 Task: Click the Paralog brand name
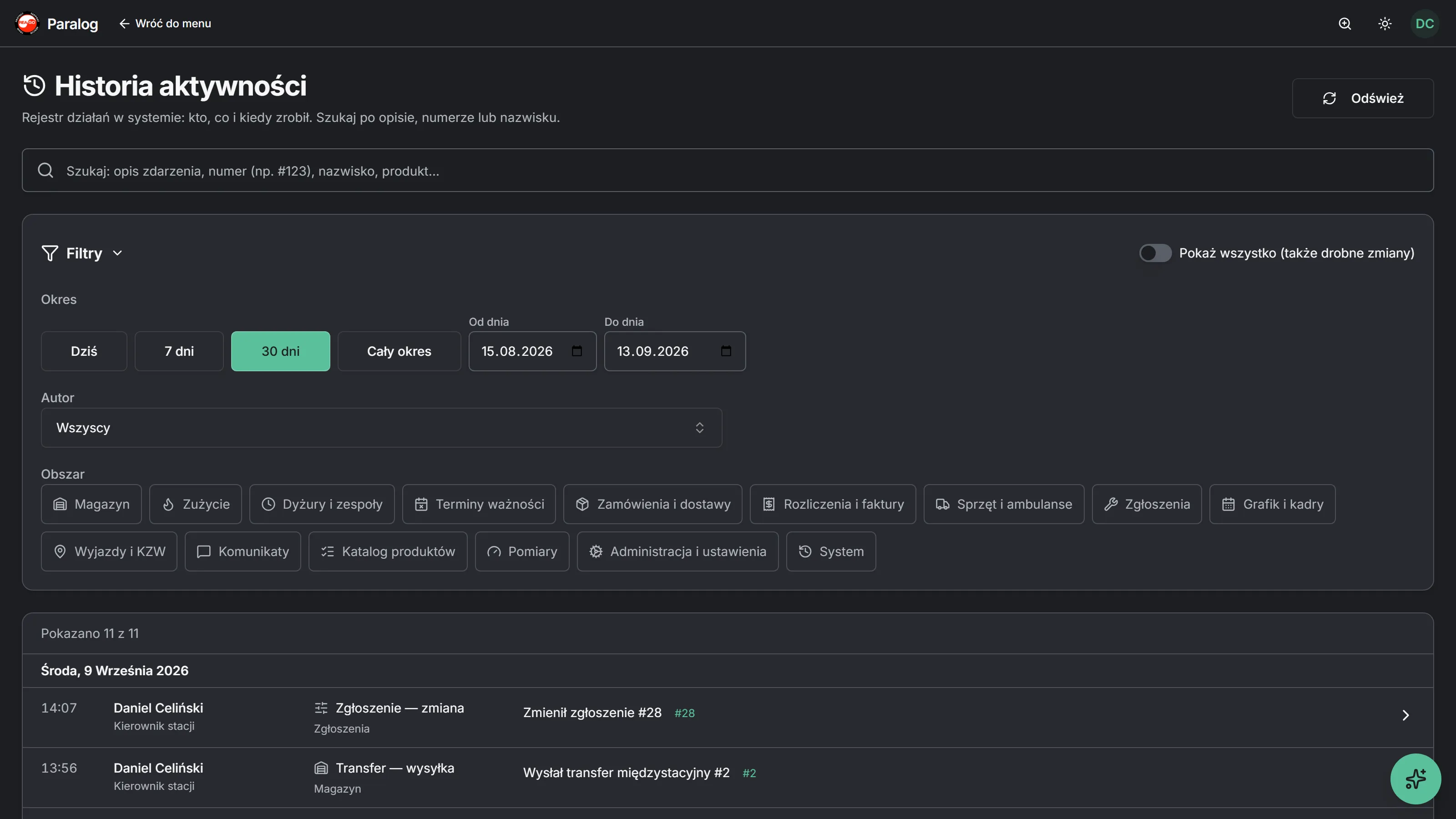click(x=72, y=24)
